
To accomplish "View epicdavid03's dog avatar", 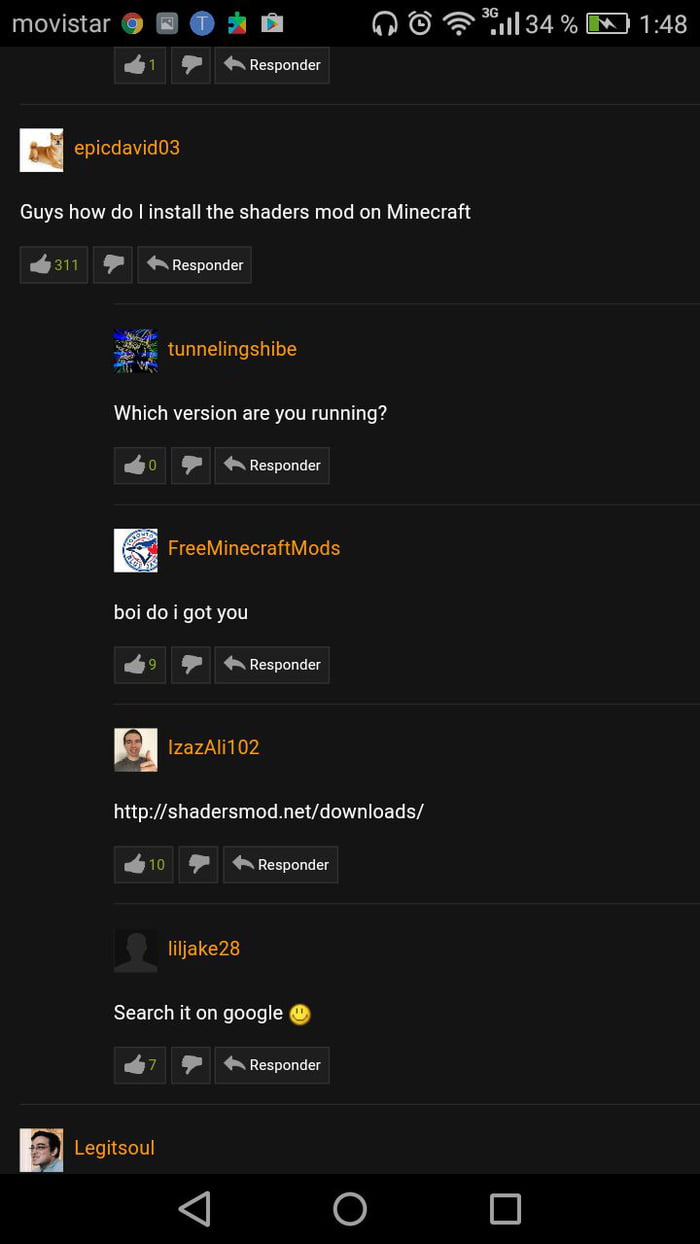I will pyautogui.click(x=41, y=150).
